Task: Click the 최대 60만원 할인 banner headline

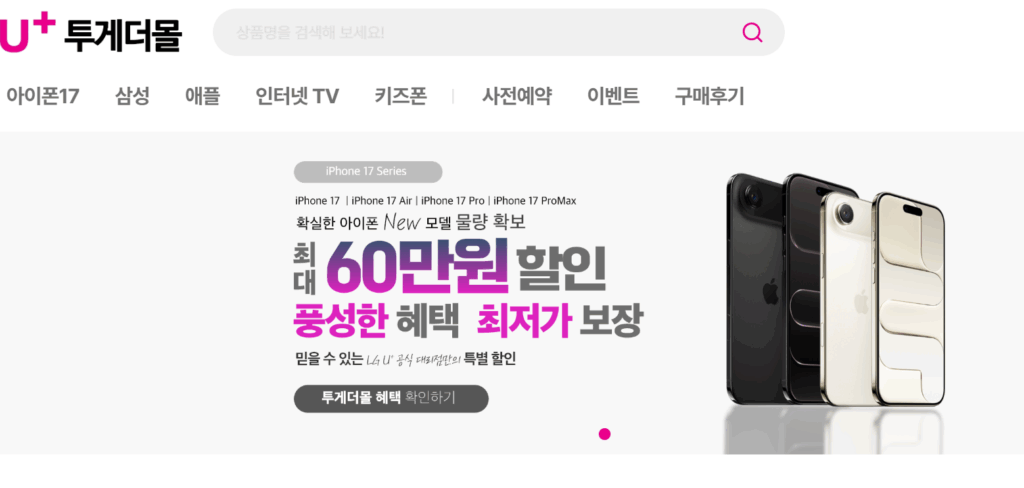Action: click(450, 267)
